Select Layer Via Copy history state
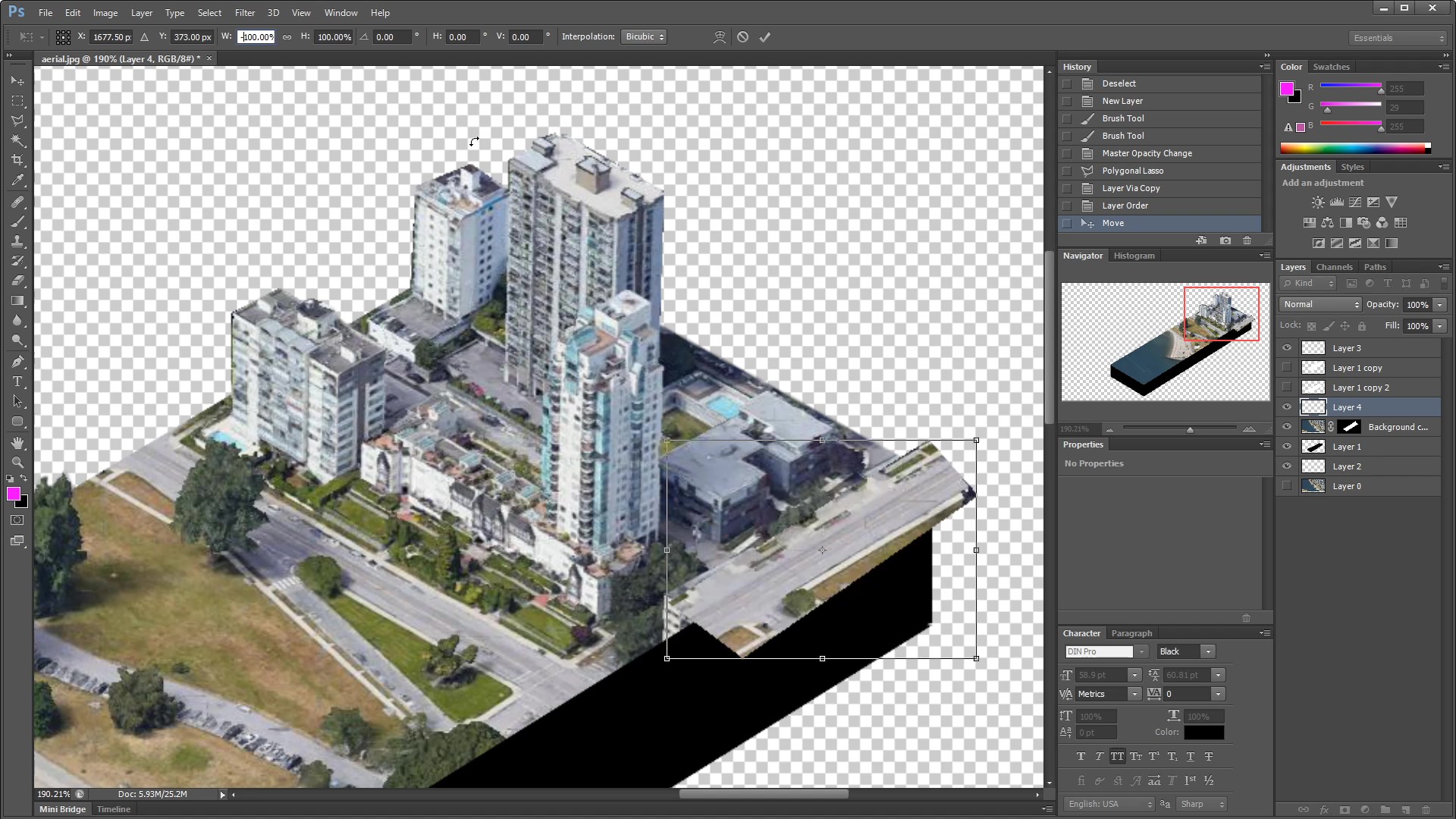1456x819 pixels. coord(1159,188)
